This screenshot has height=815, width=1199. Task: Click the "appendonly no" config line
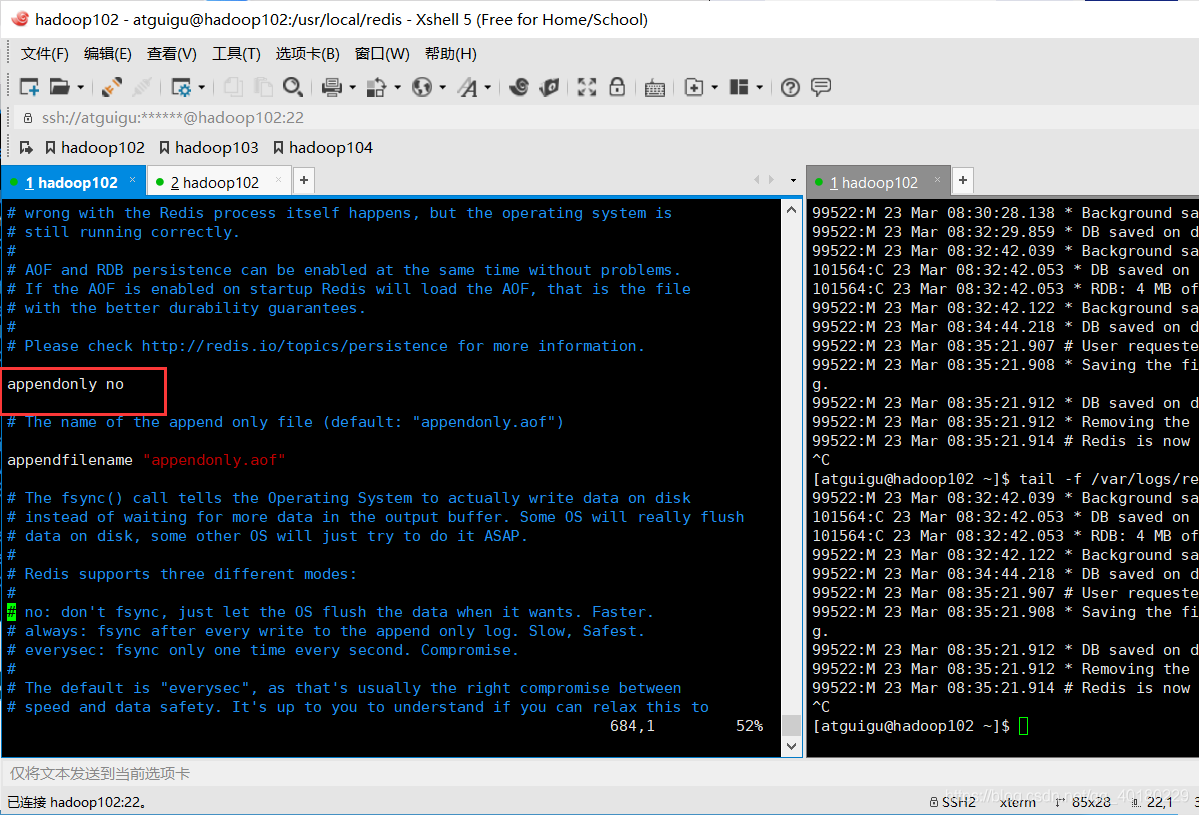(x=66, y=385)
